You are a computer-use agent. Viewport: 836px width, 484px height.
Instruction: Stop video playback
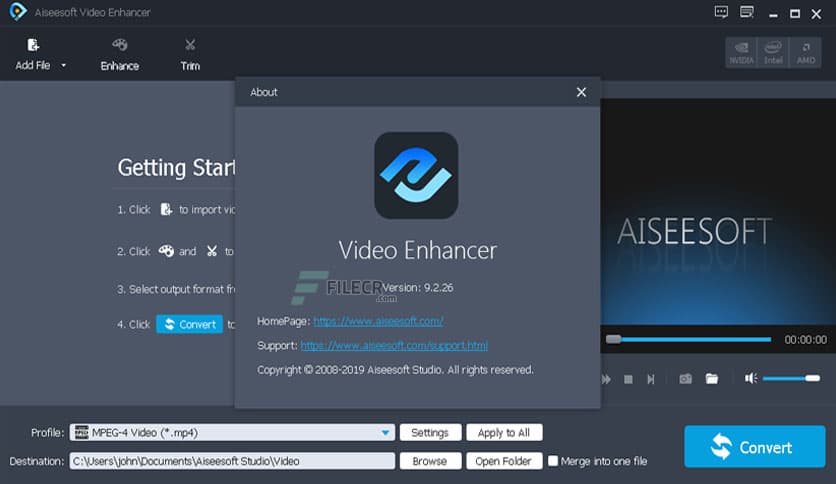pos(628,379)
